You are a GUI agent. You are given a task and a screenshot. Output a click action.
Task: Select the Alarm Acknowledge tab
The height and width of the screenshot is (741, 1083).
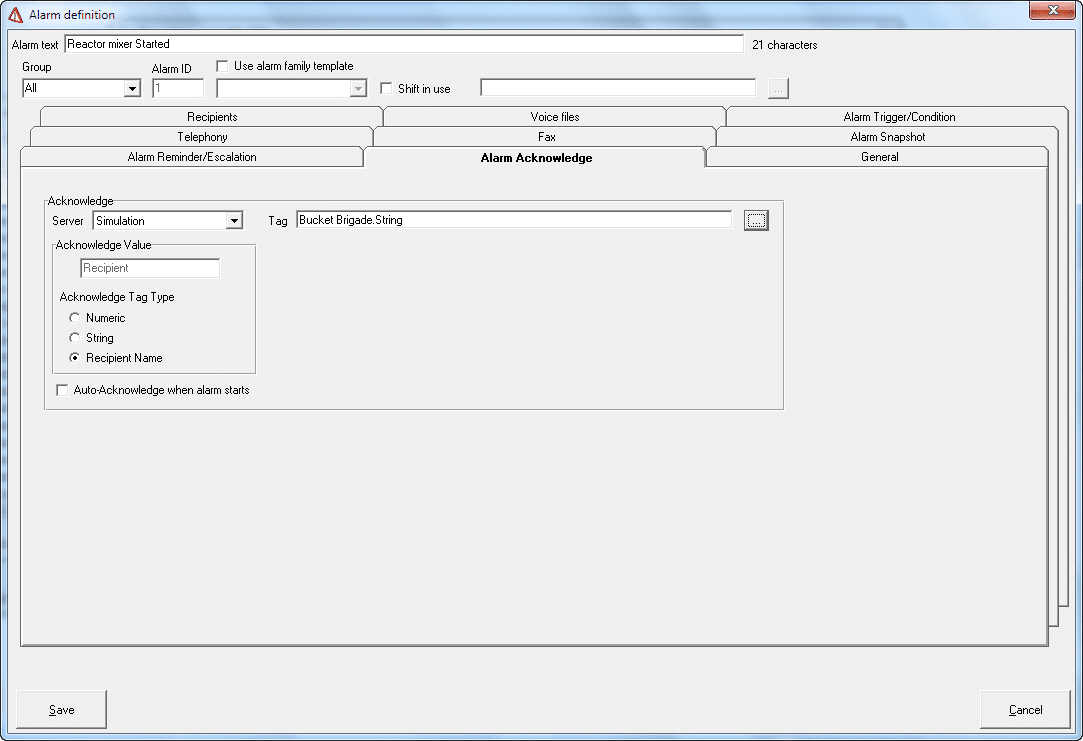(536, 157)
